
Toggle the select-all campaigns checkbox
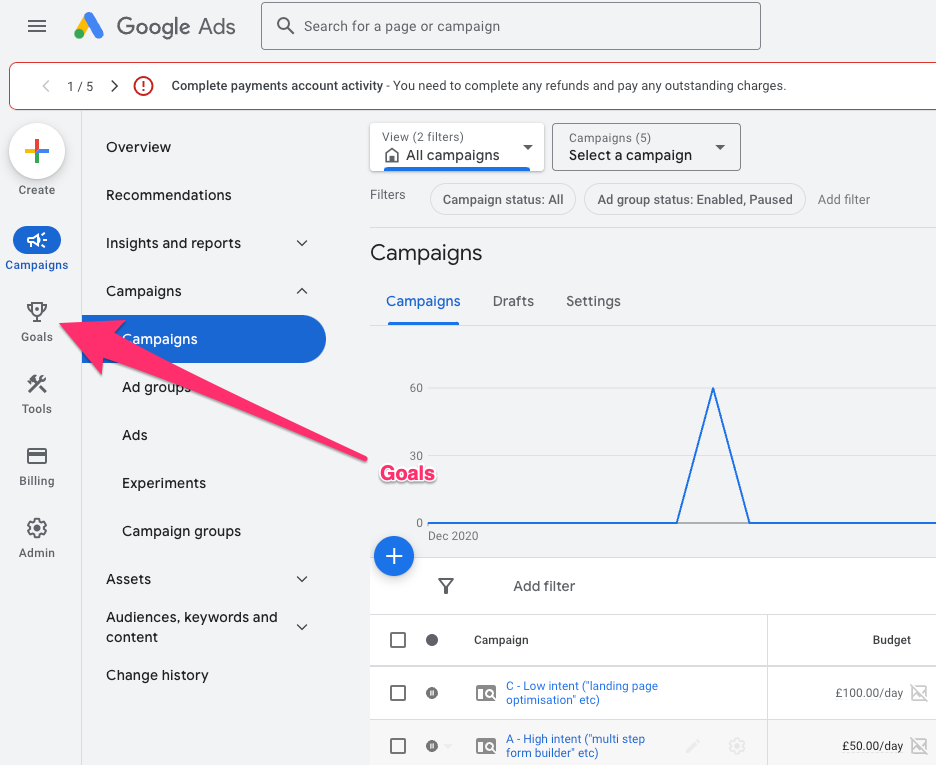pyautogui.click(x=398, y=640)
